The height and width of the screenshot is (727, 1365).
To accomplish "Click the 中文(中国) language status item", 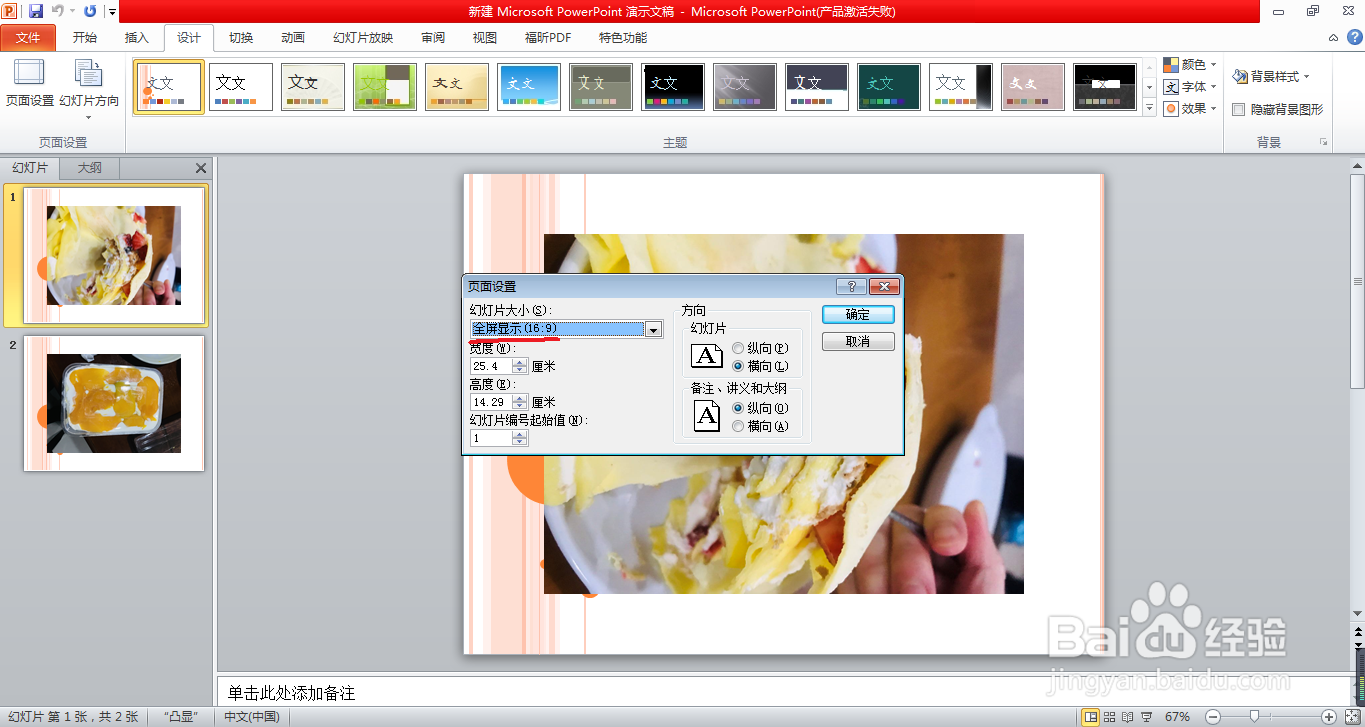I will pos(252,717).
